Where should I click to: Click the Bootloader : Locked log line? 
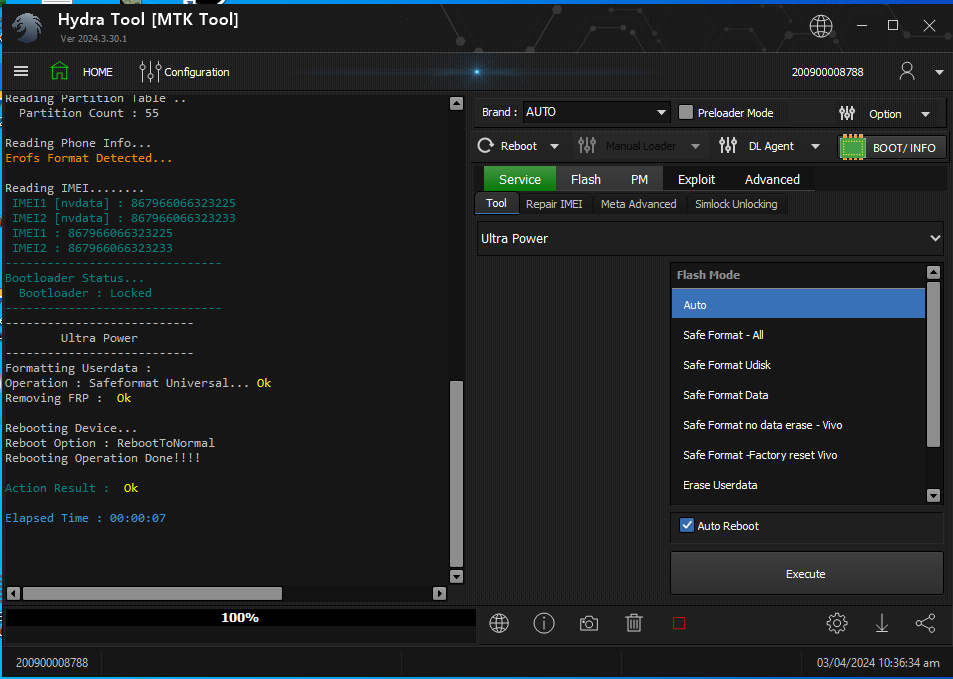pyautogui.click(x=85, y=293)
